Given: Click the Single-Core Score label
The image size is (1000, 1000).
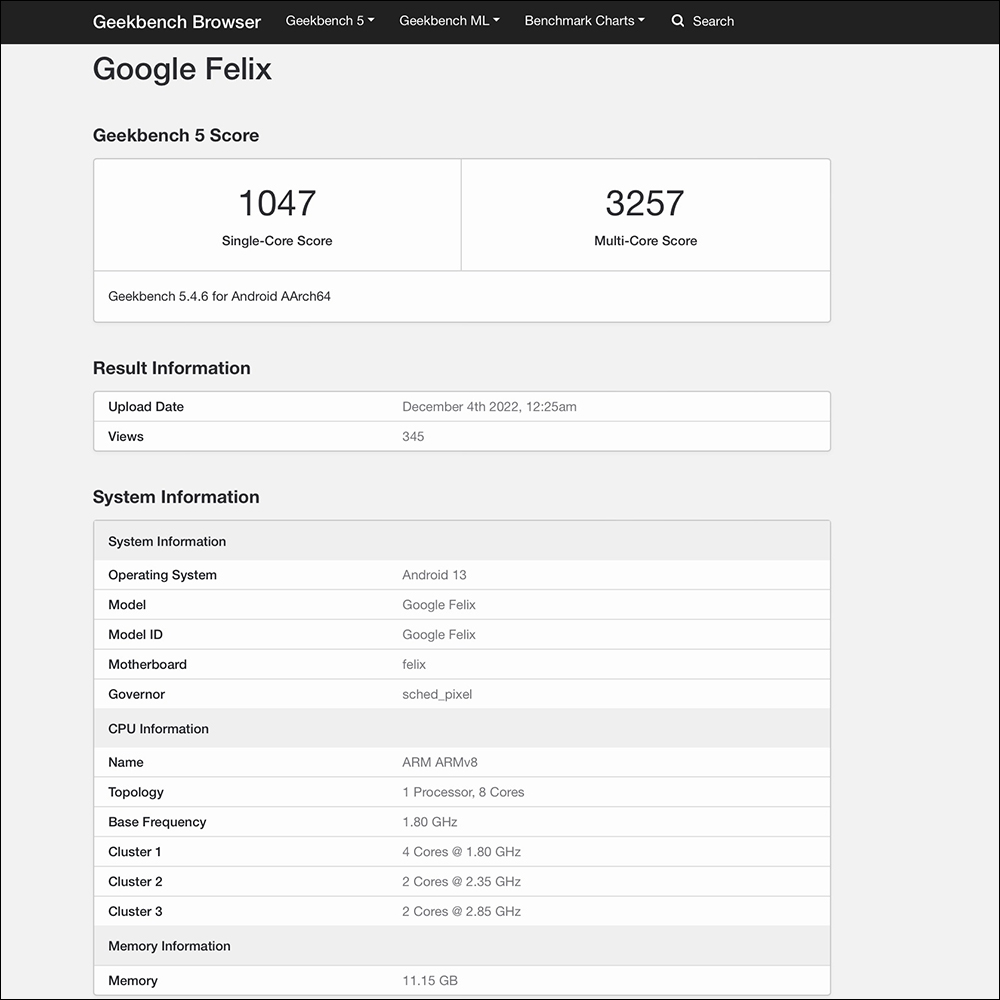Looking at the screenshot, I should (x=277, y=240).
